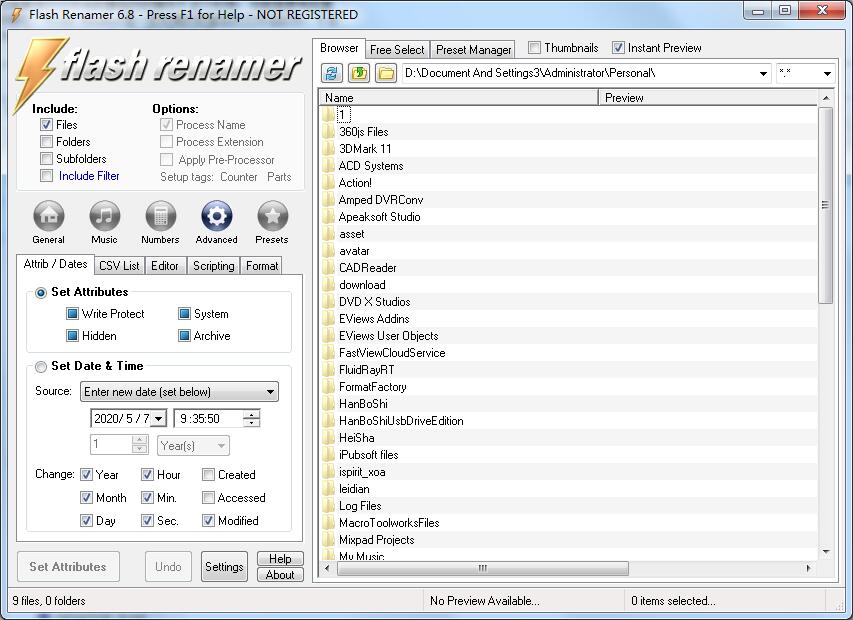Viewport: 853px width, 620px height.
Task: Go up one folder level icon
Action: 359,74
